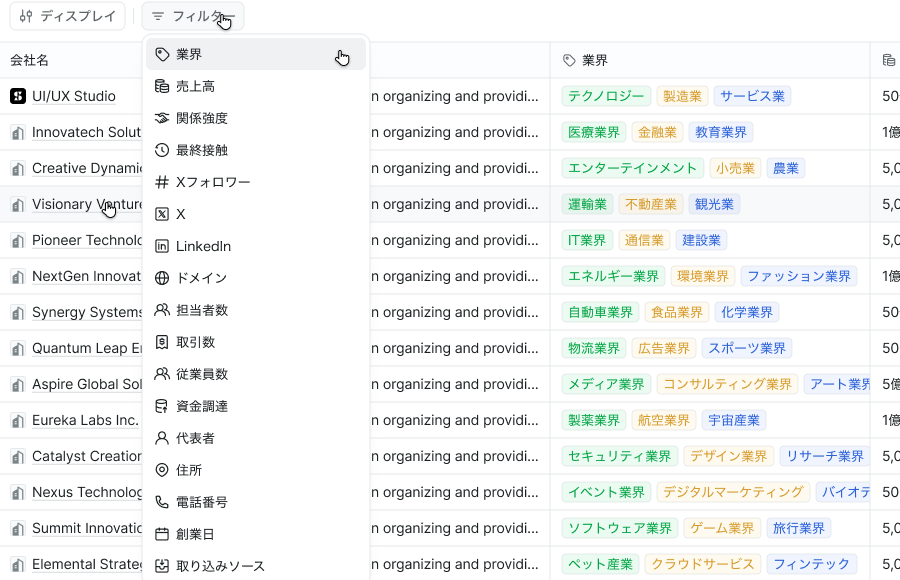Click Visionary Ventures description cell
Viewport: 900px width, 580px height.
coord(460,204)
